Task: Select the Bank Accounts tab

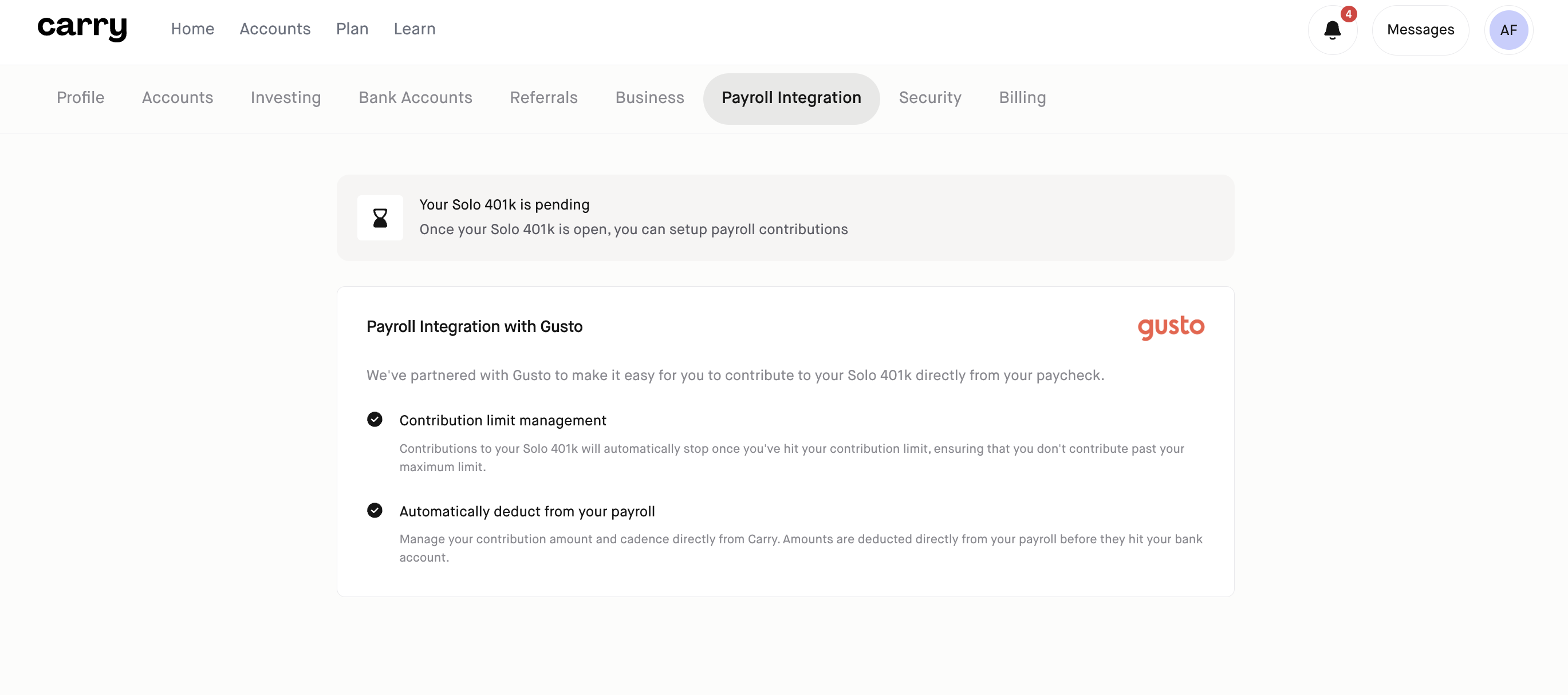Action: pos(415,98)
